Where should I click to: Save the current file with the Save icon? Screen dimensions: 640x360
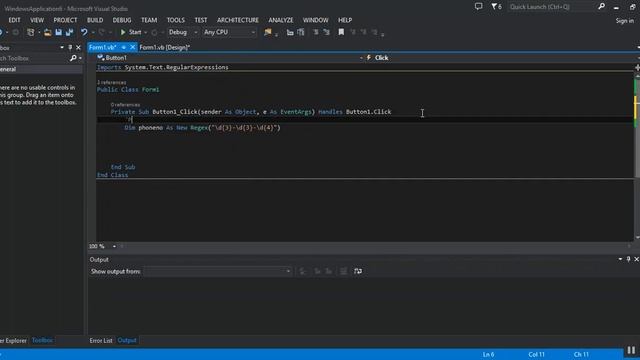(58, 32)
